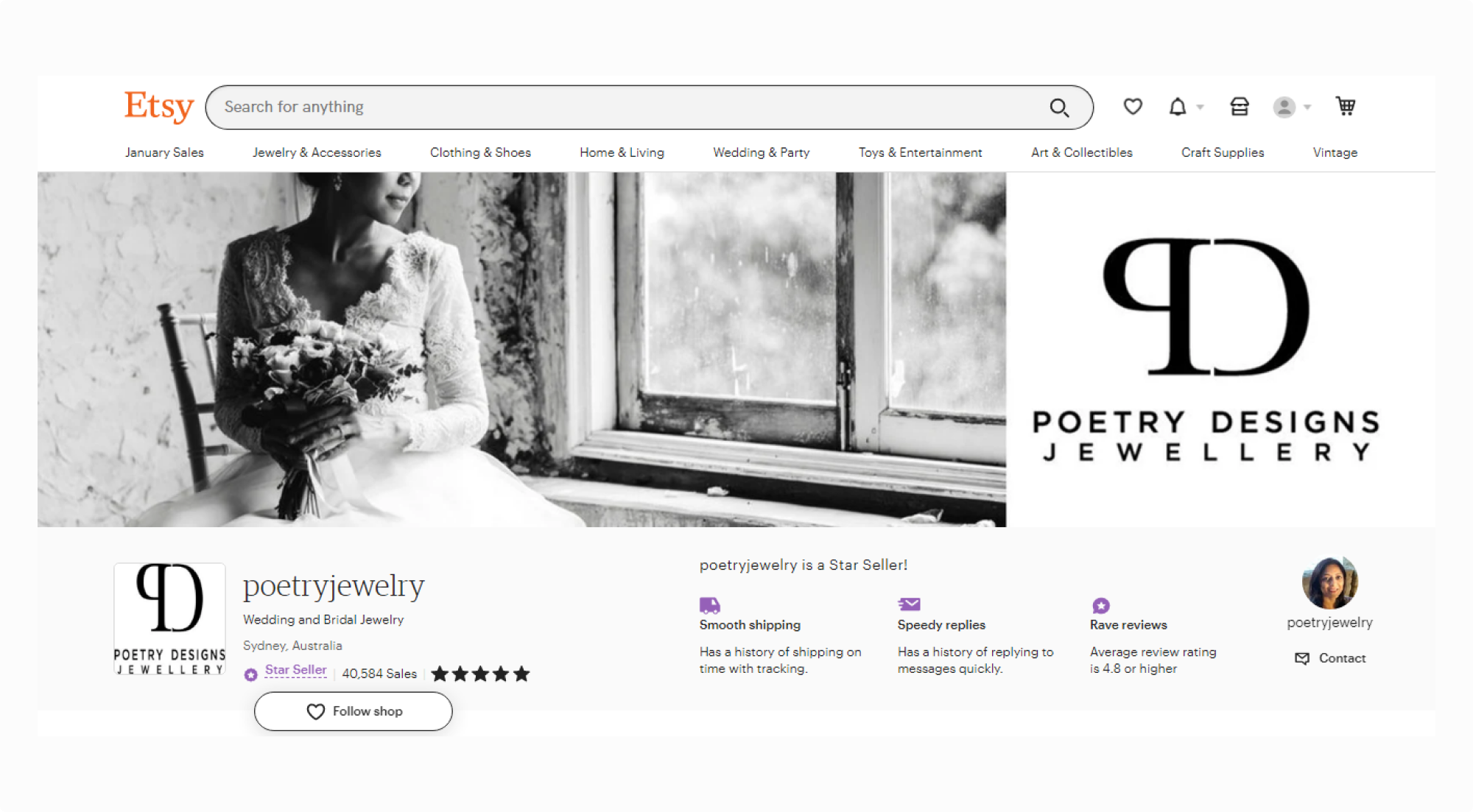
Task: Open Favorites heart icon
Action: [x=1133, y=107]
